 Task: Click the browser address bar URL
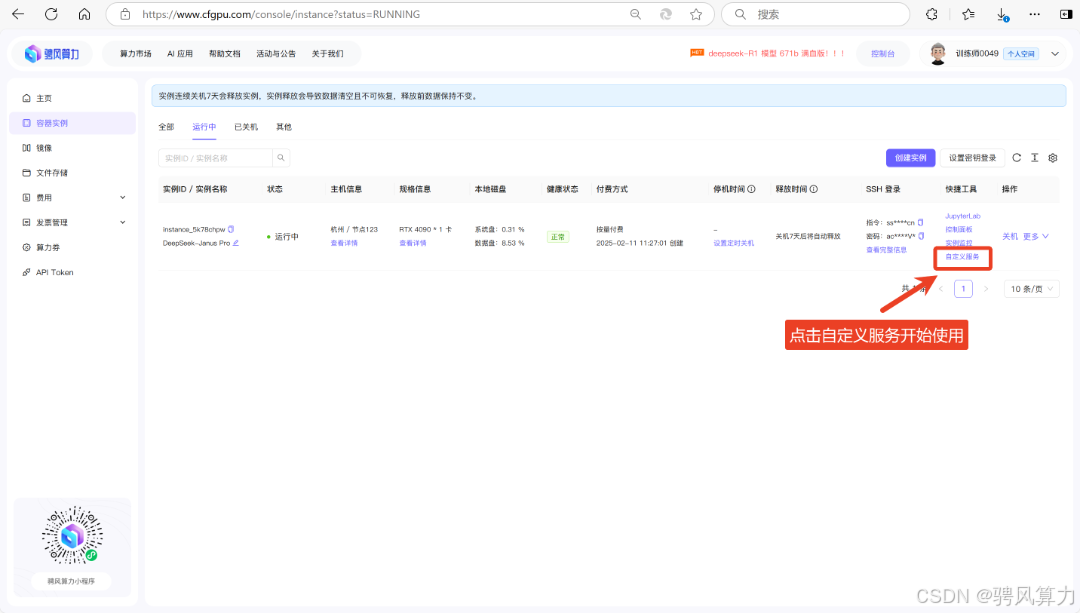[x=281, y=14]
